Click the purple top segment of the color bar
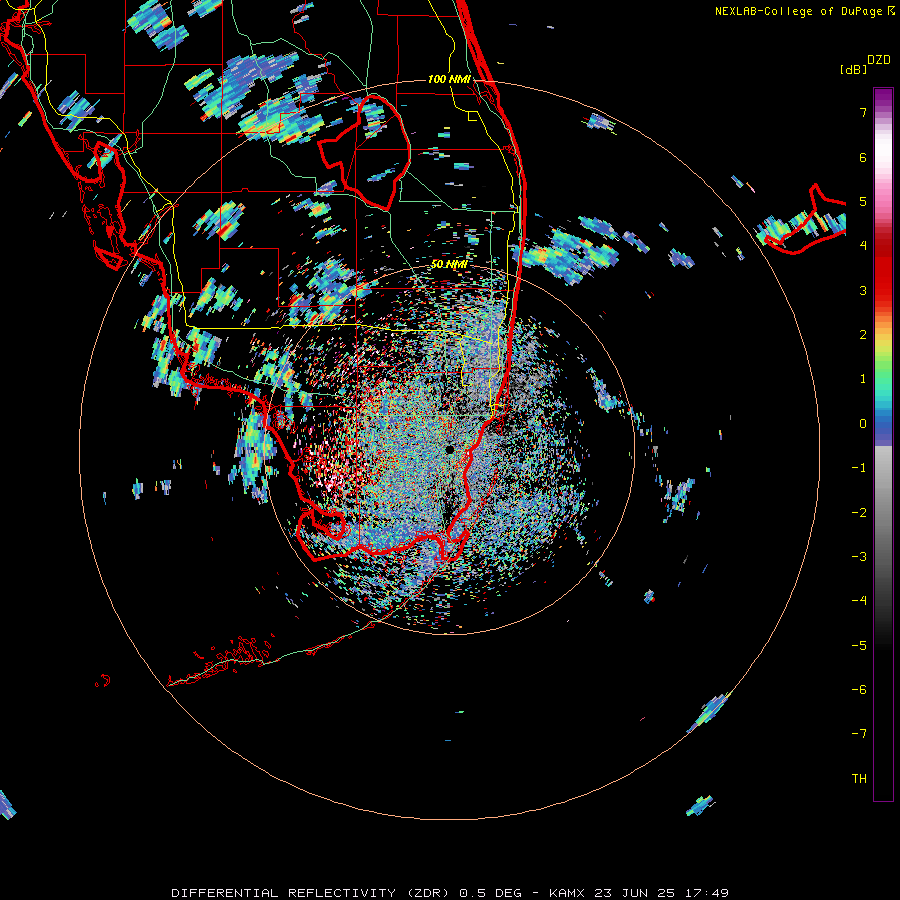 [x=883, y=98]
